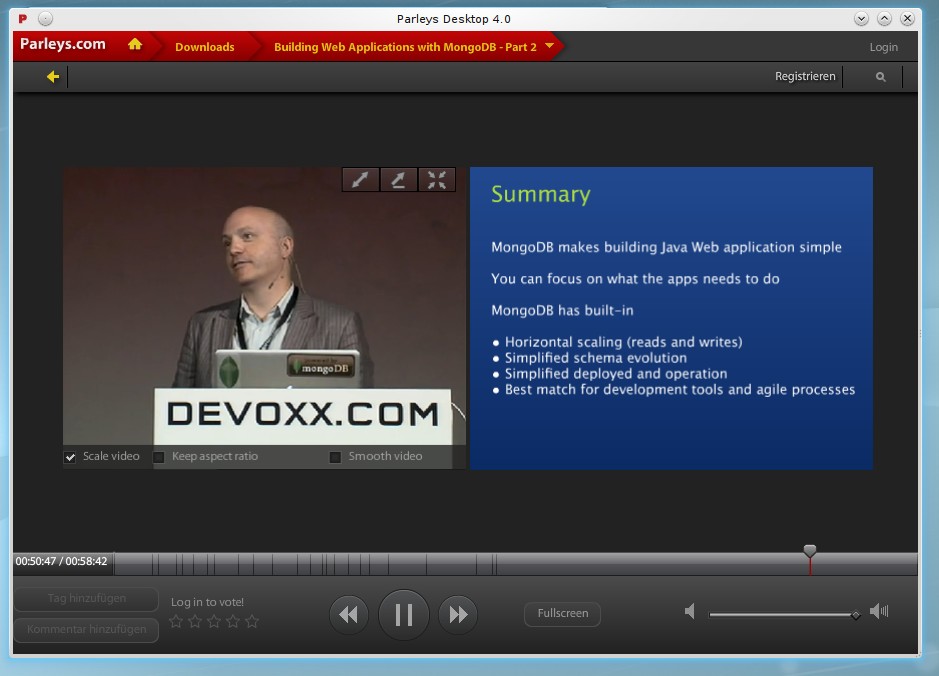Uncheck the Scale video checkbox
This screenshot has width=939, height=676.
pos(69,456)
